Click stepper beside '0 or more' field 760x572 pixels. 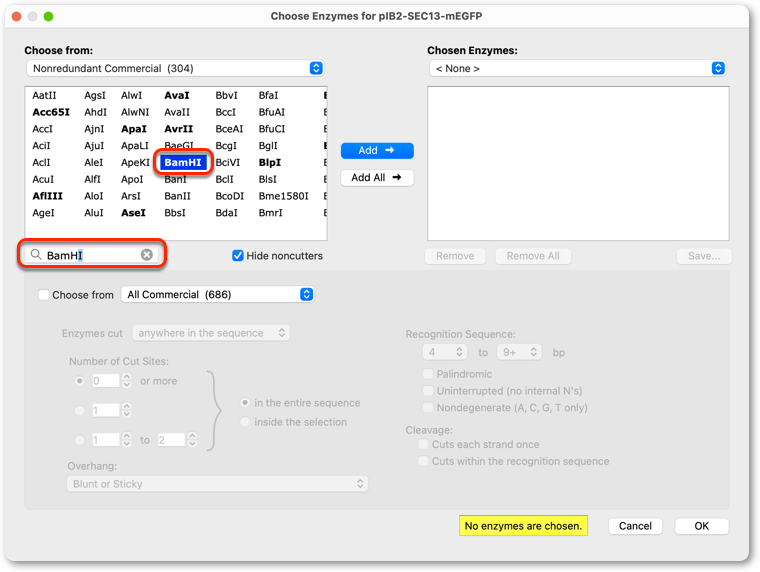coord(127,381)
